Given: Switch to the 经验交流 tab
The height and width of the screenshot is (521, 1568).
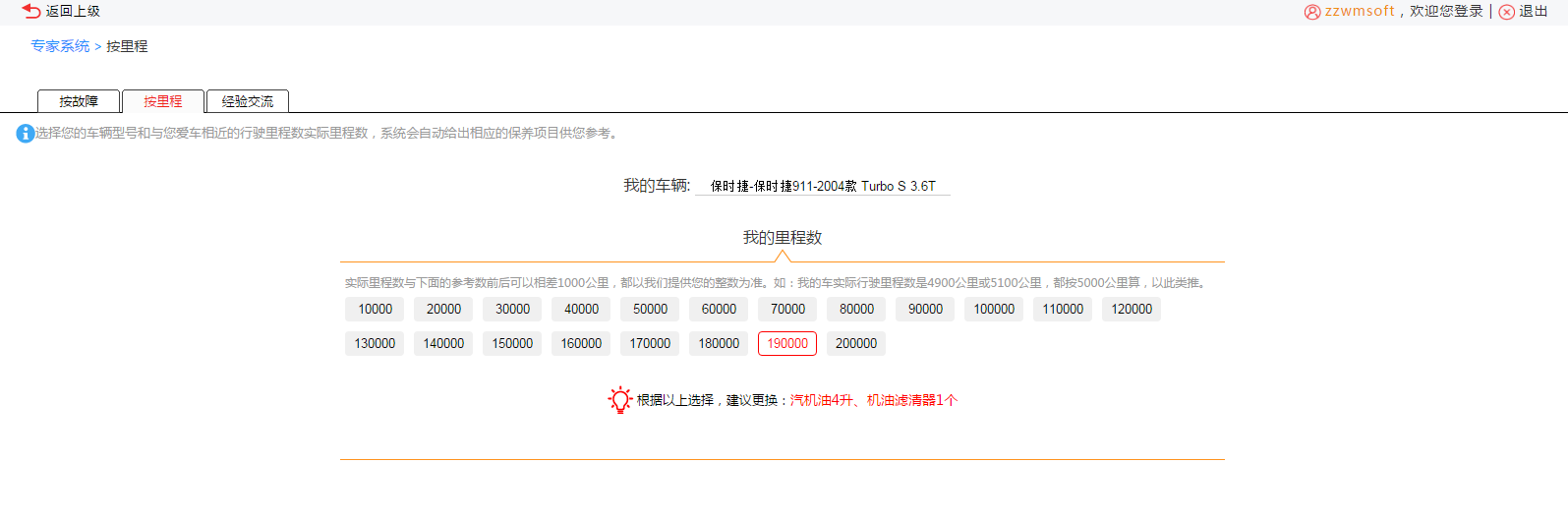Looking at the screenshot, I should [248, 101].
